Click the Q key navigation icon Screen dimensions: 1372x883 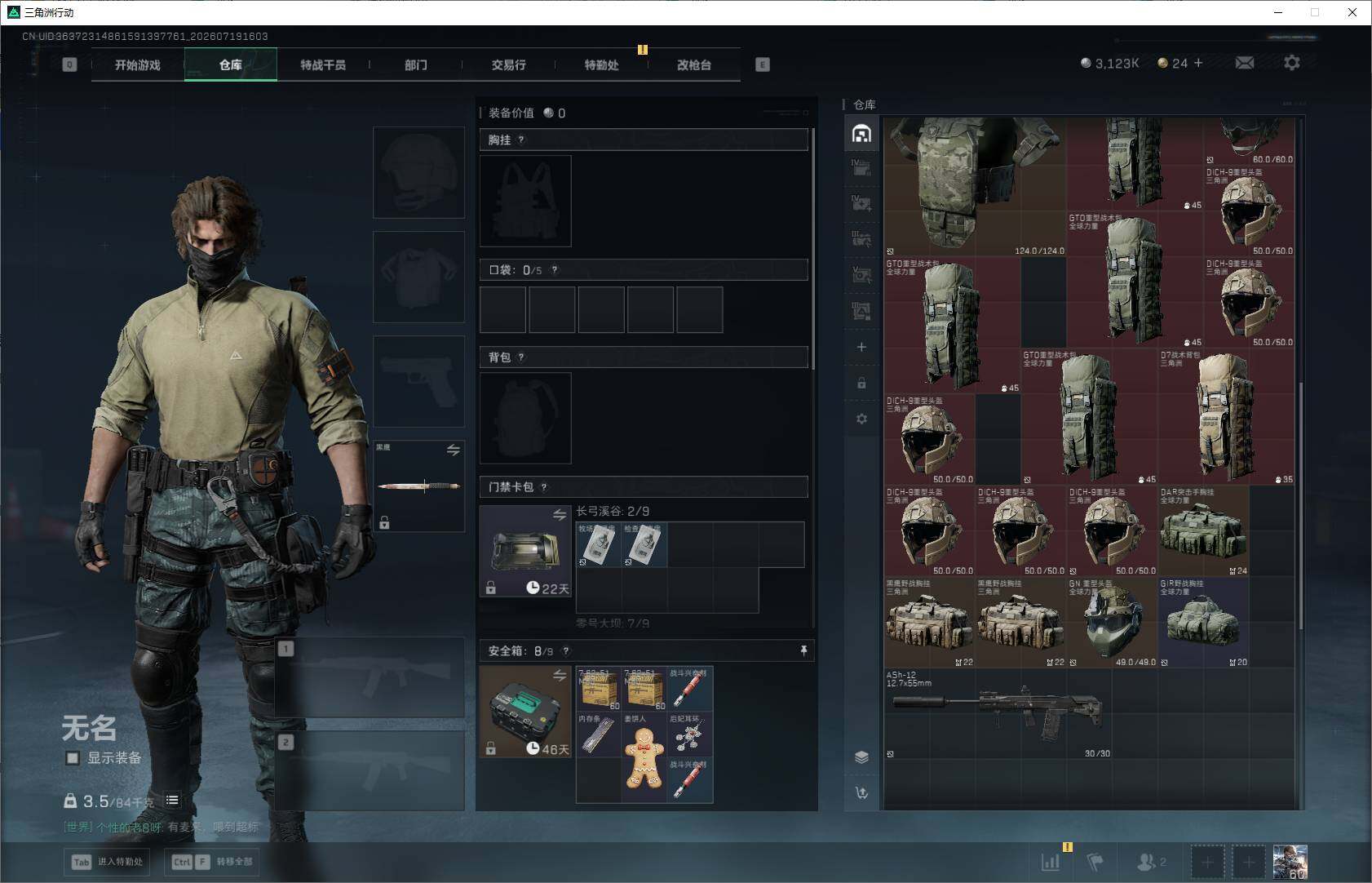click(x=69, y=64)
